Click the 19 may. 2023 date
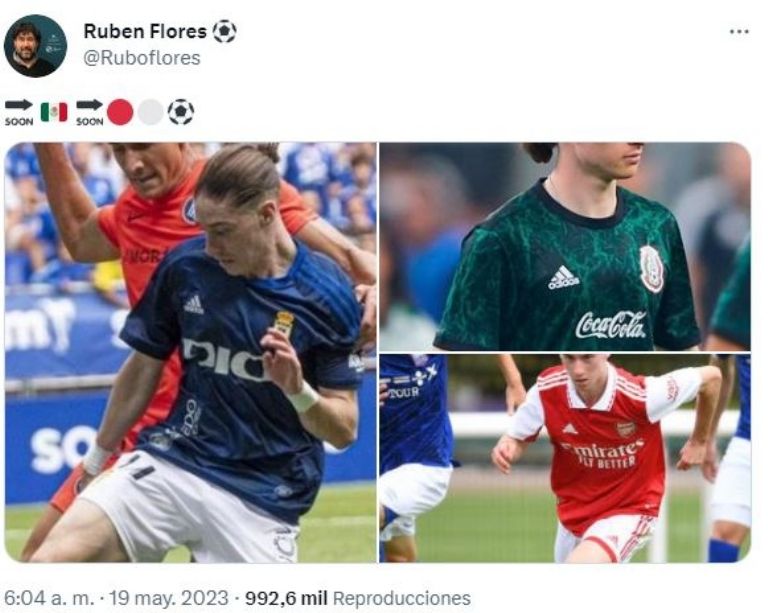The image size is (768, 613). (x=168, y=598)
